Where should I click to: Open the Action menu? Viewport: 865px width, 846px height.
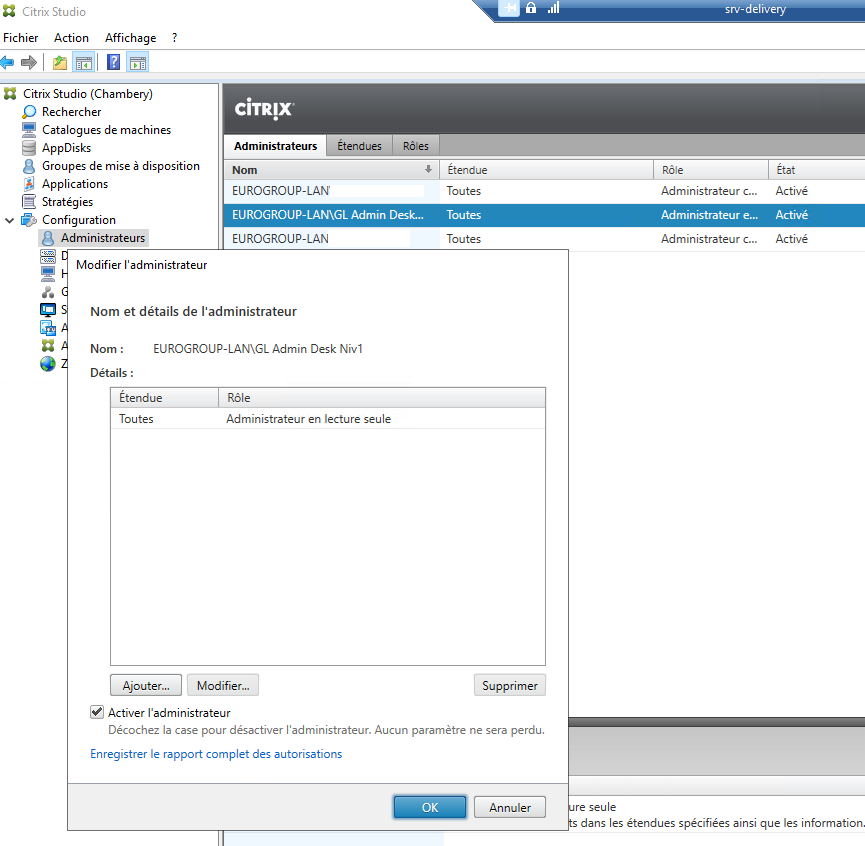71,38
